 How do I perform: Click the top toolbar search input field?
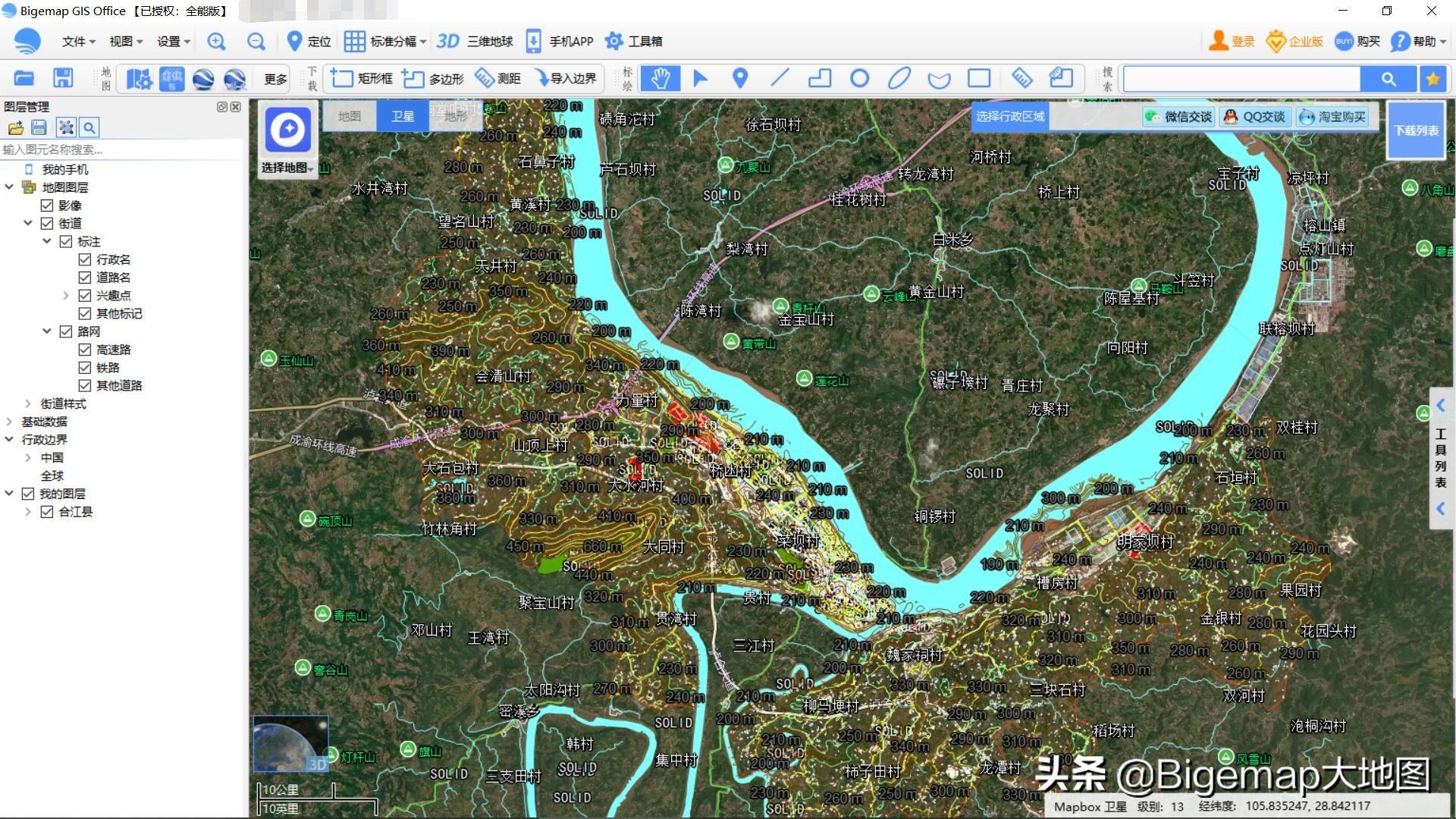click(1242, 79)
